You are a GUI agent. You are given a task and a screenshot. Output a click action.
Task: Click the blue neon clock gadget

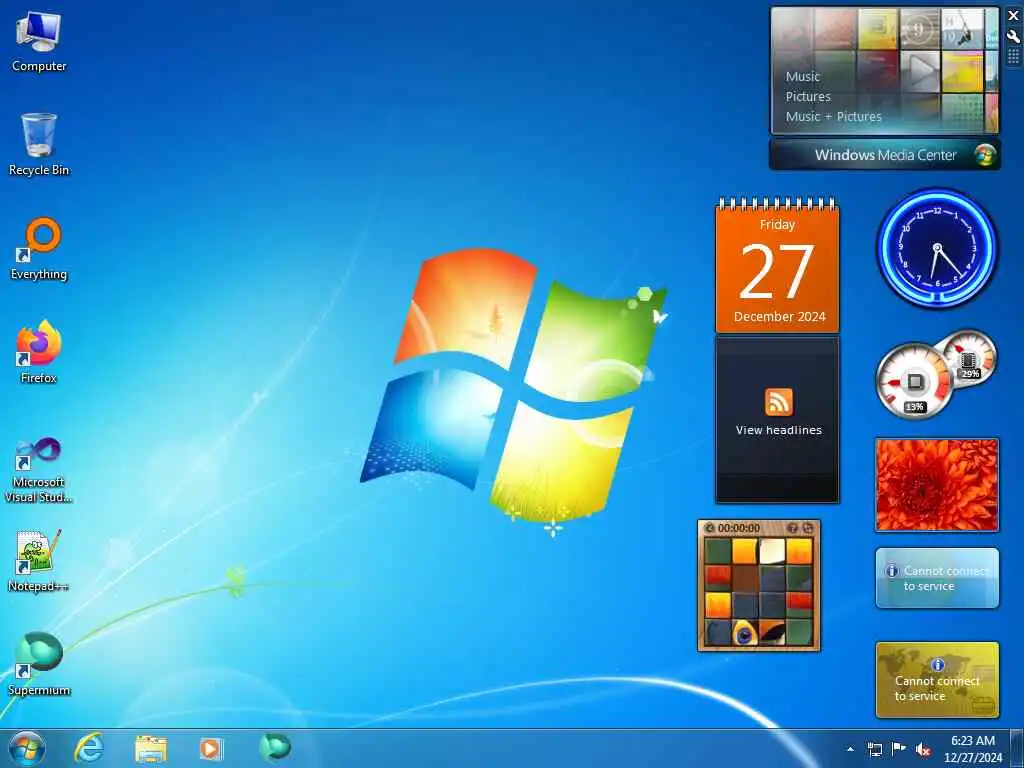(937, 248)
